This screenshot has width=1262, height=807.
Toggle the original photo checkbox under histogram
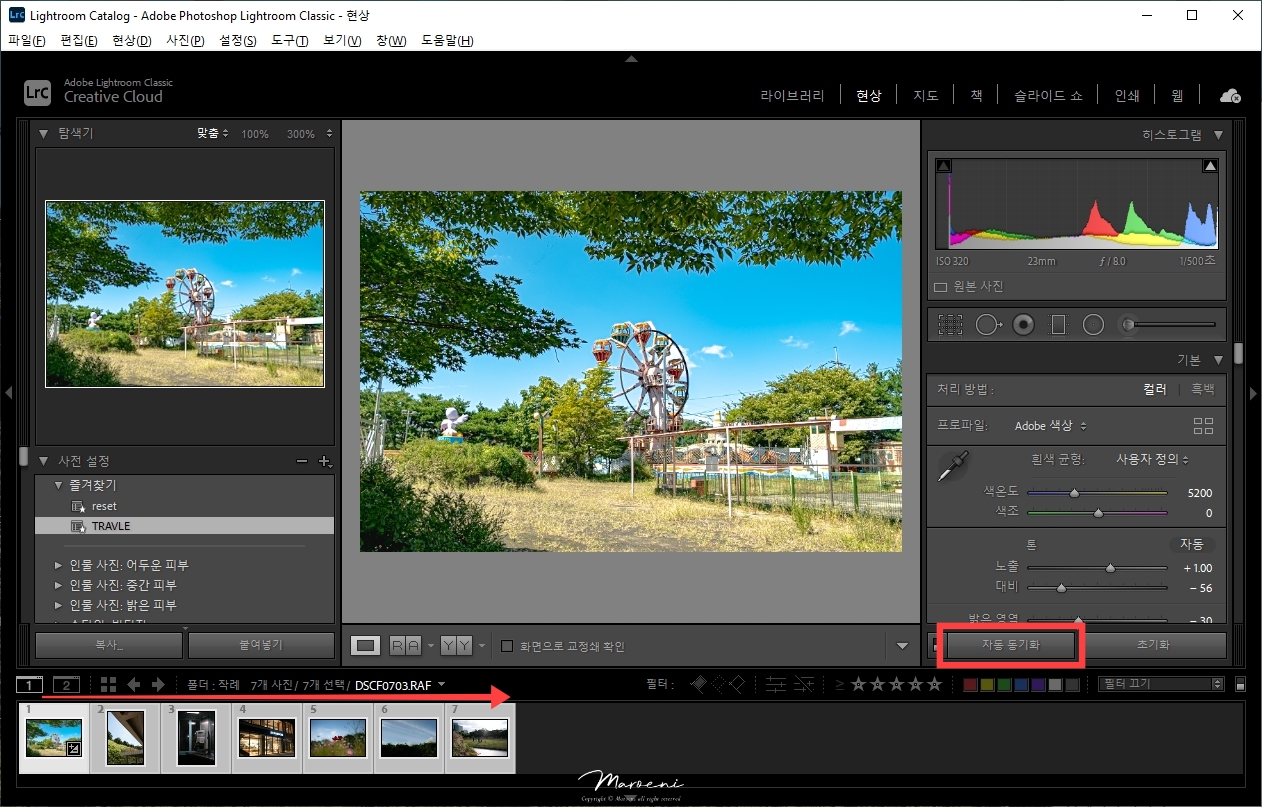(940, 287)
